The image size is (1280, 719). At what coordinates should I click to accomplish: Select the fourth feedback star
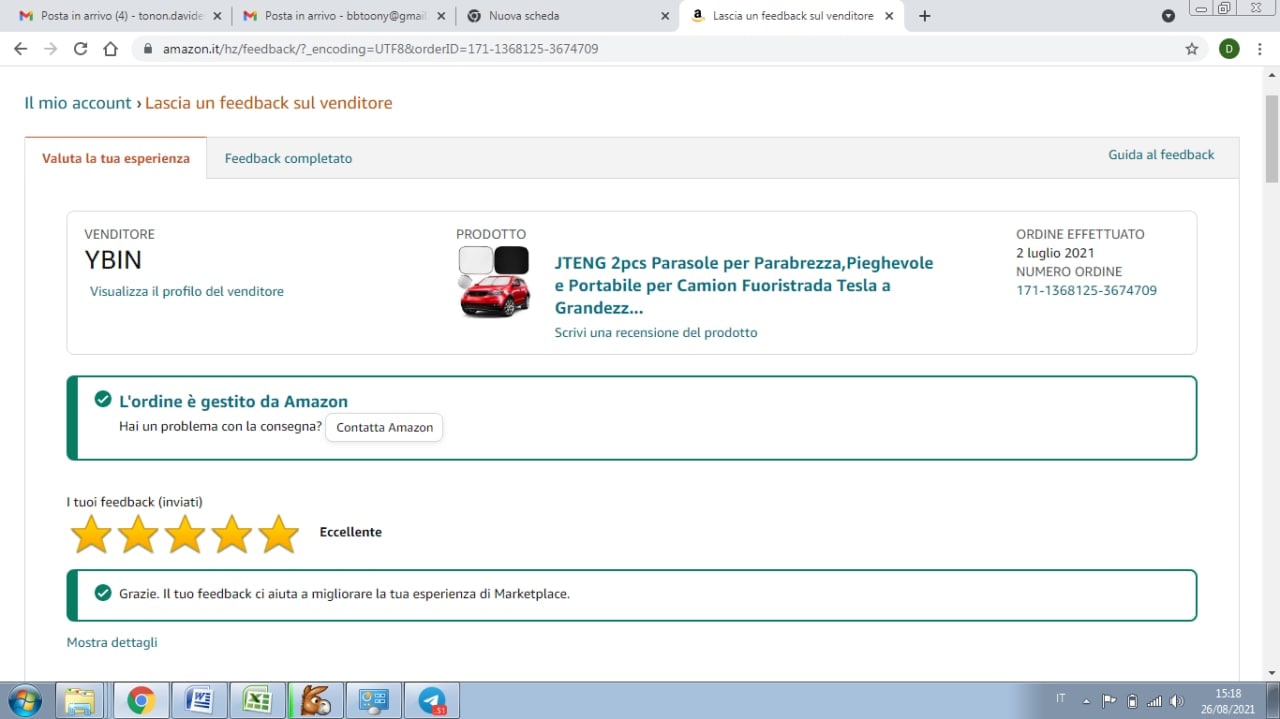coord(232,534)
